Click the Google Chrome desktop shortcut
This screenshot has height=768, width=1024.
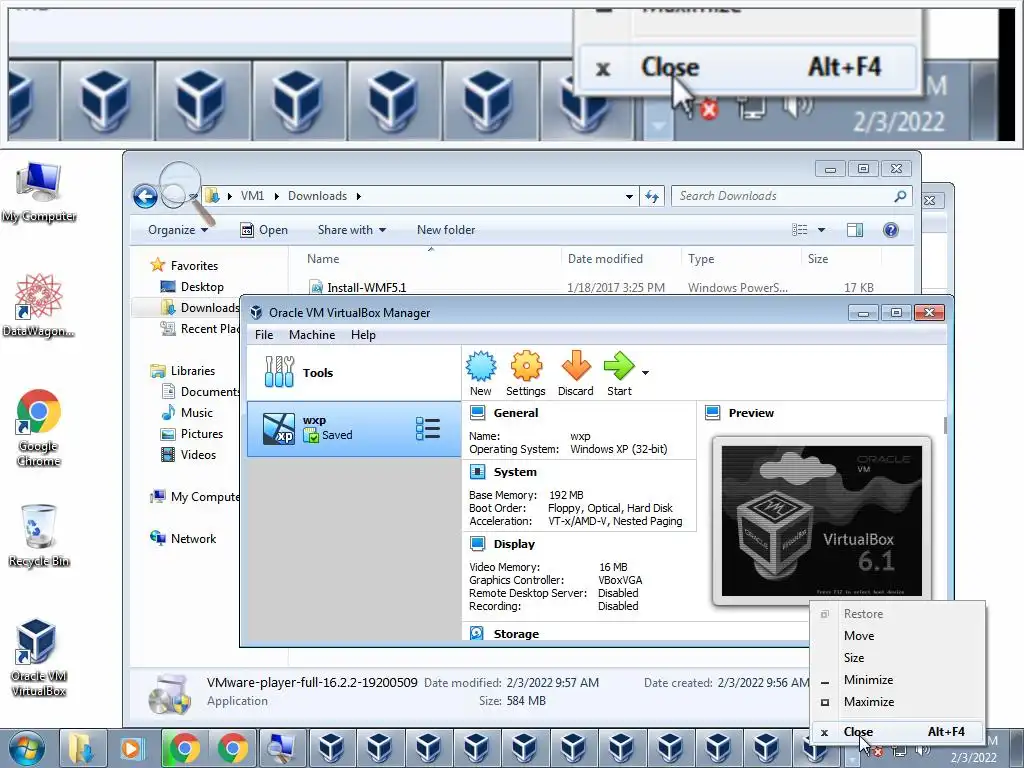(x=39, y=428)
